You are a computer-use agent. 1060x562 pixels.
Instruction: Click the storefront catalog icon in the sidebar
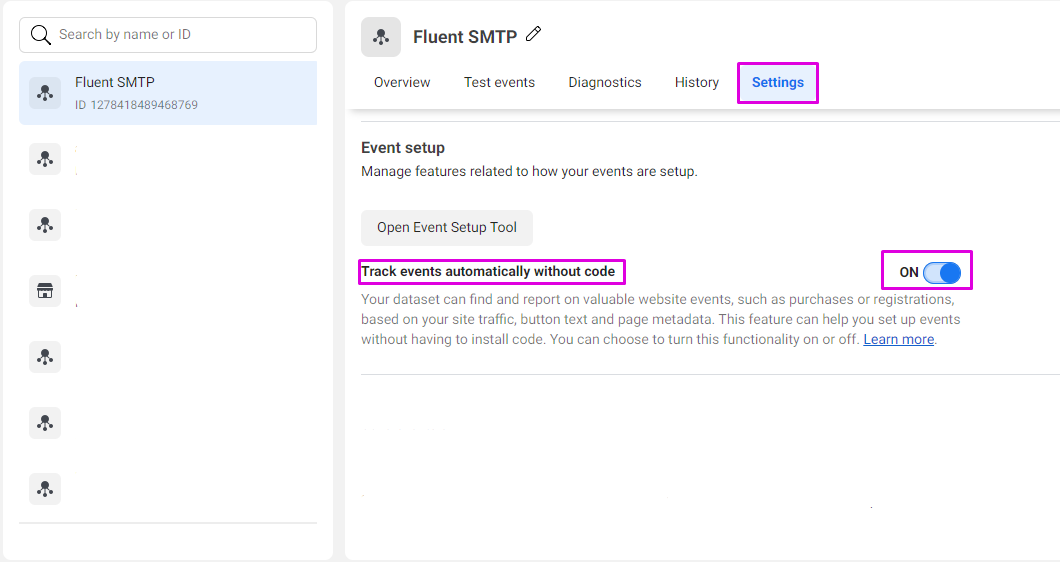coord(45,291)
